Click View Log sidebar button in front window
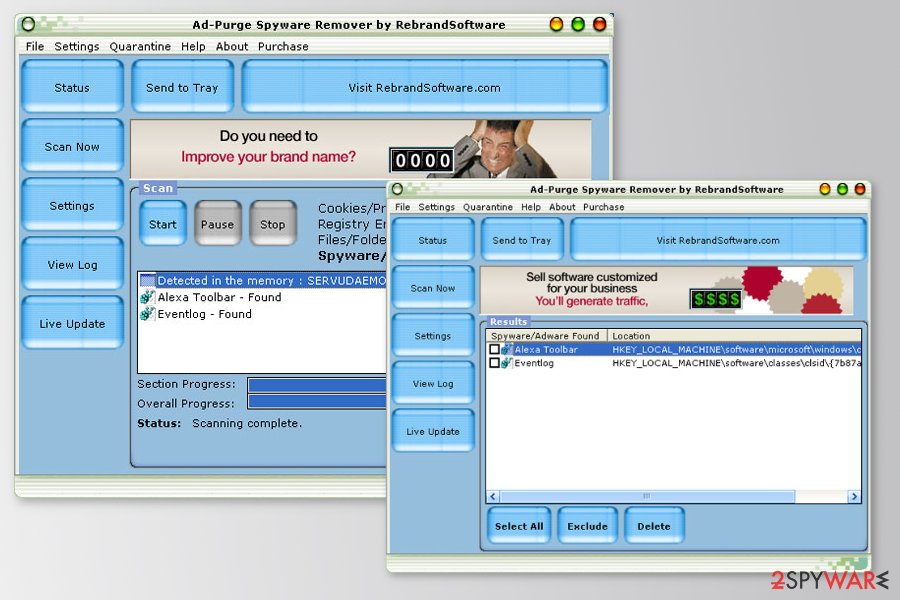Screen dimensions: 900x600 tap(433, 383)
